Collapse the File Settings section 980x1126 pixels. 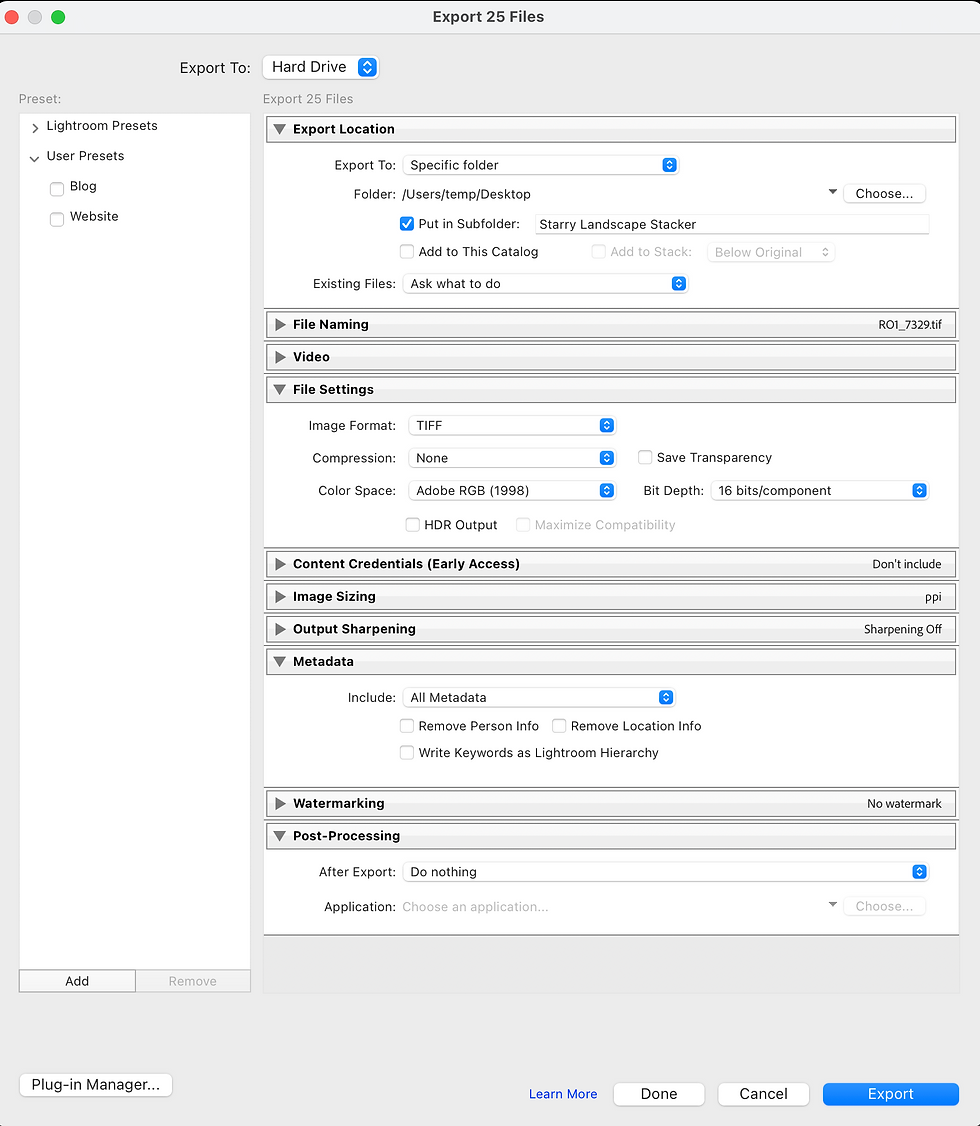click(x=280, y=389)
